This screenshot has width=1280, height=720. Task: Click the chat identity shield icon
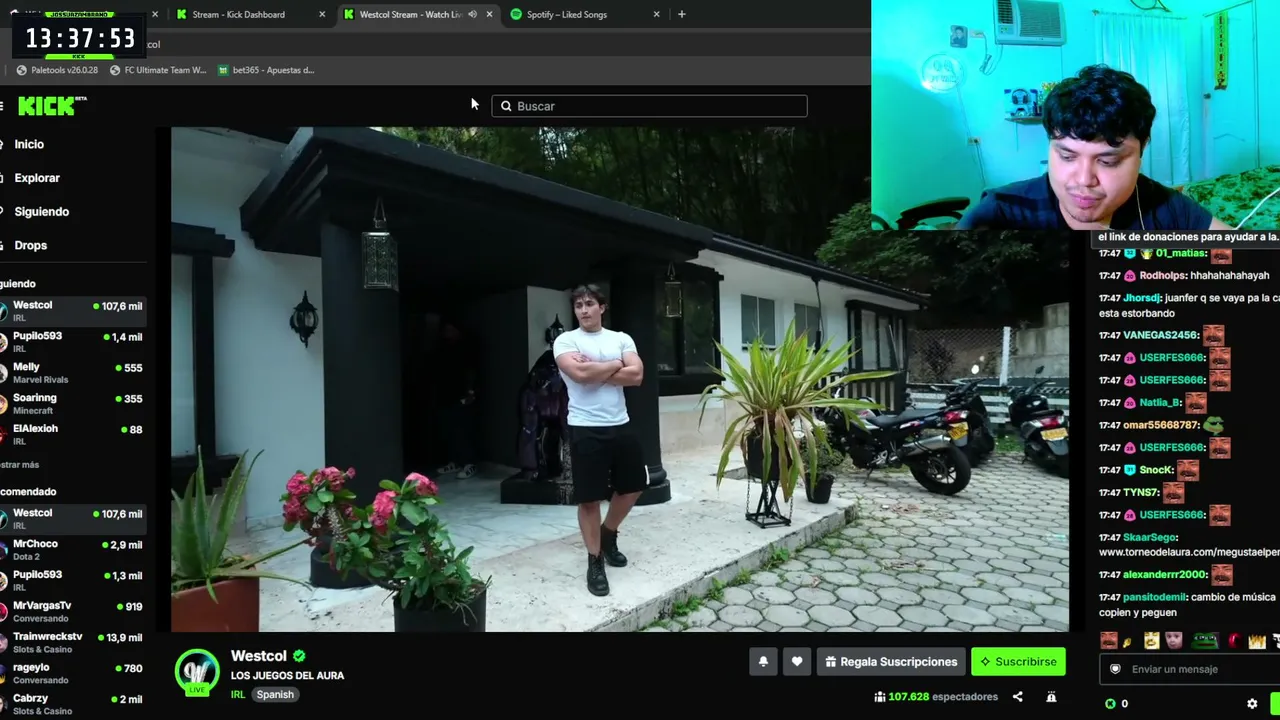pyautogui.click(x=1116, y=669)
